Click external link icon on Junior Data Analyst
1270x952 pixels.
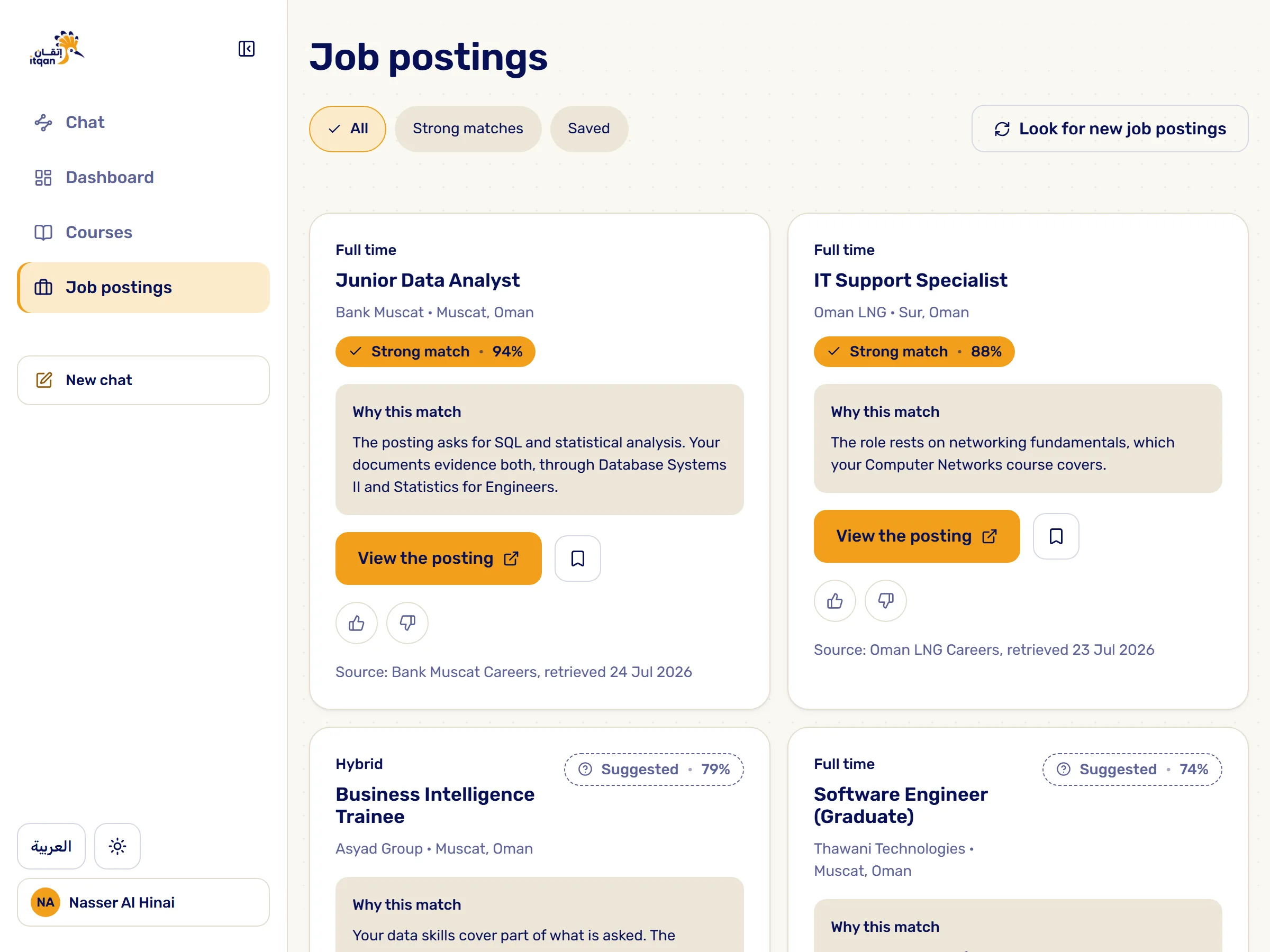click(x=511, y=559)
